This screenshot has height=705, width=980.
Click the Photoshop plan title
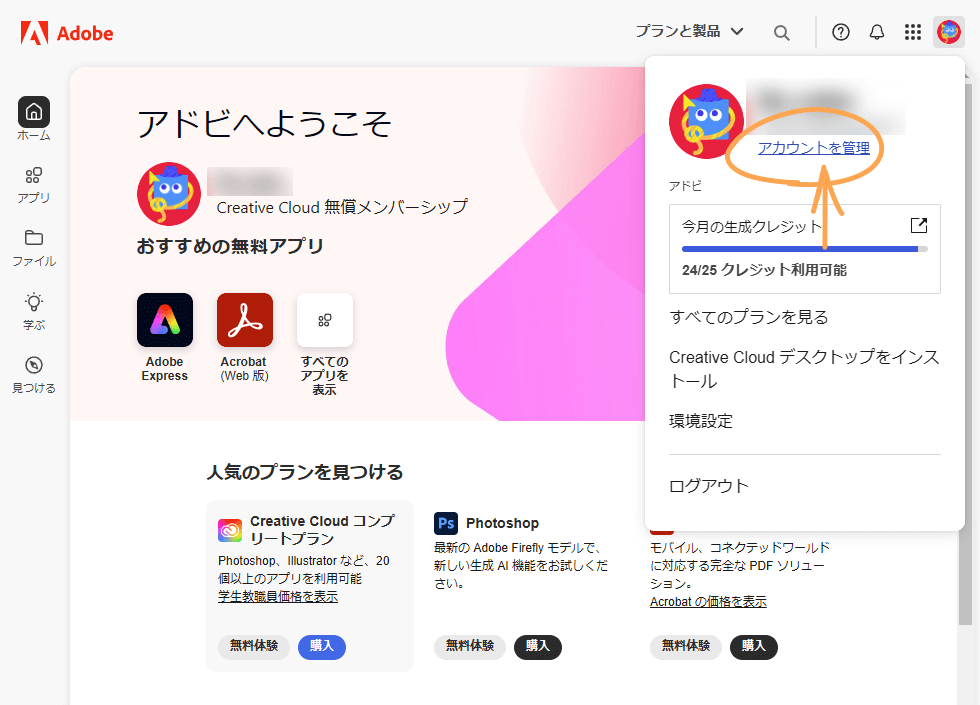[502, 523]
